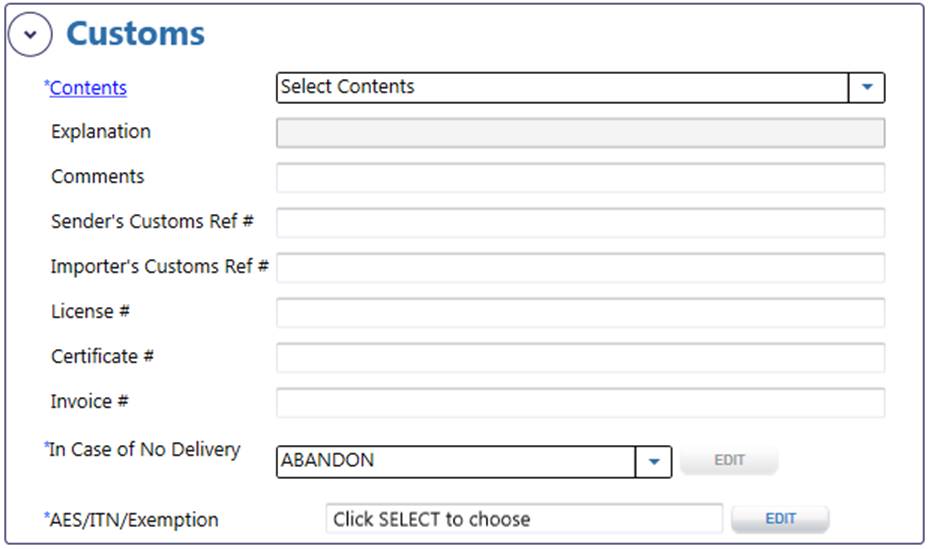The image size is (932, 549).
Task: Click the Explanation text field
Action: click(x=581, y=132)
